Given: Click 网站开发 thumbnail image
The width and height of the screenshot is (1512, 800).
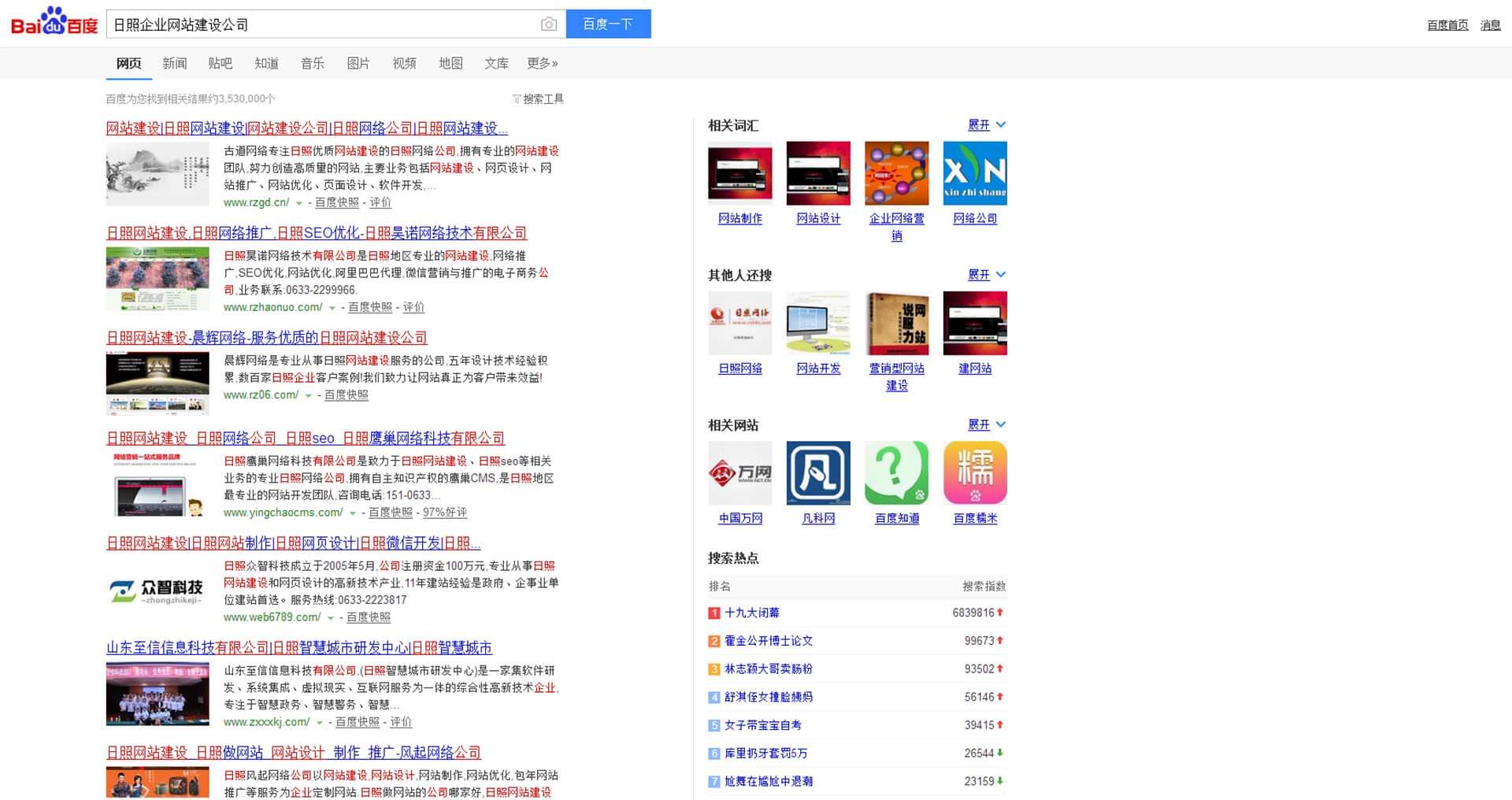Looking at the screenshot, I should 818,323.
